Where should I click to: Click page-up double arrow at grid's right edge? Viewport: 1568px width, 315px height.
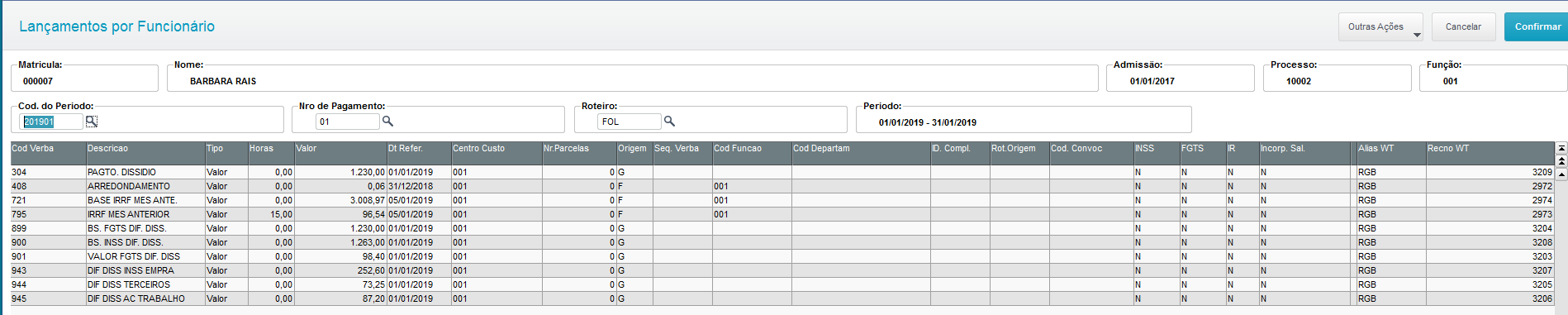tap(1561, 160)
